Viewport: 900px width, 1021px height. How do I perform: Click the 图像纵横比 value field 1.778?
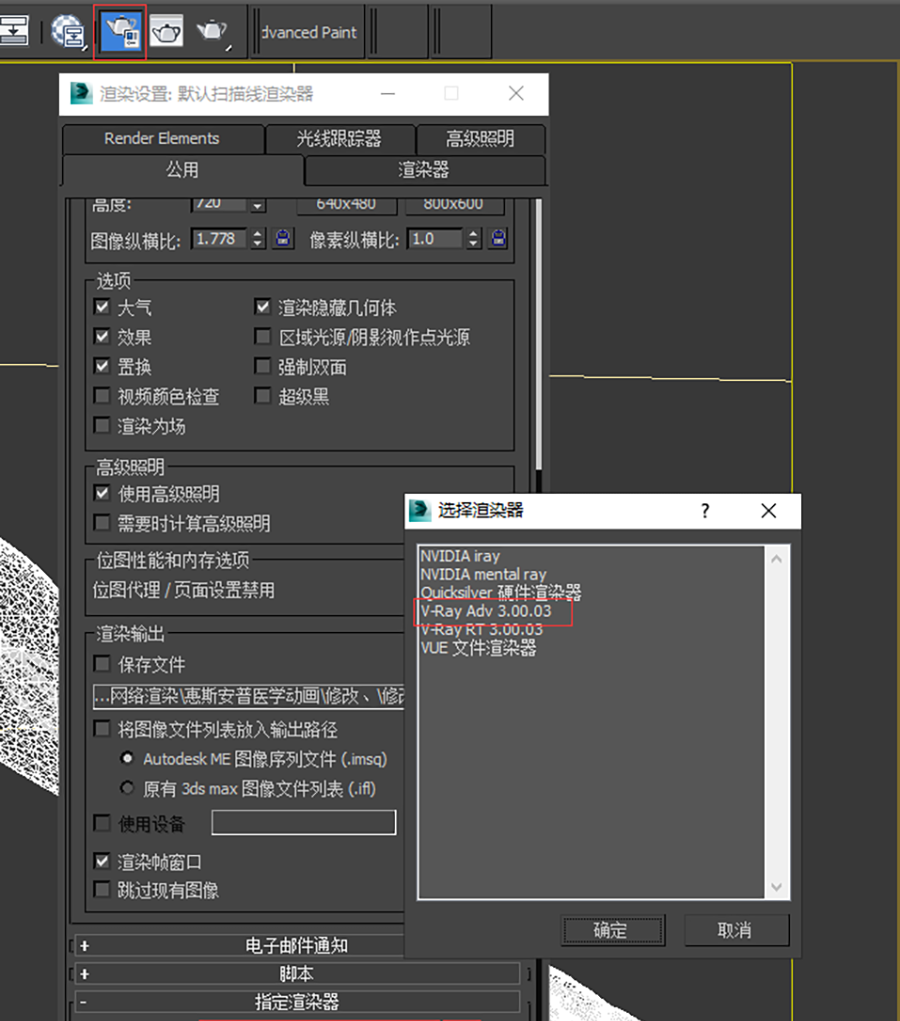click(219, 238)
